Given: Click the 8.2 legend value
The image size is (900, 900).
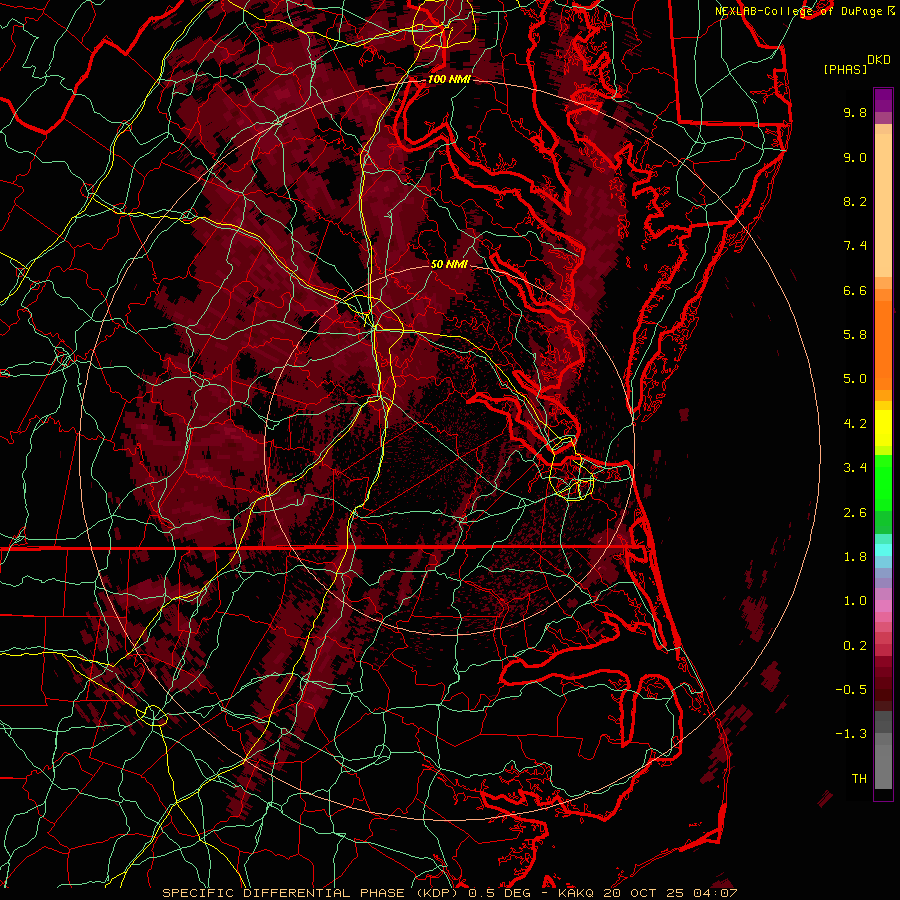Looking at the screenshot, I should coord(855,201).
